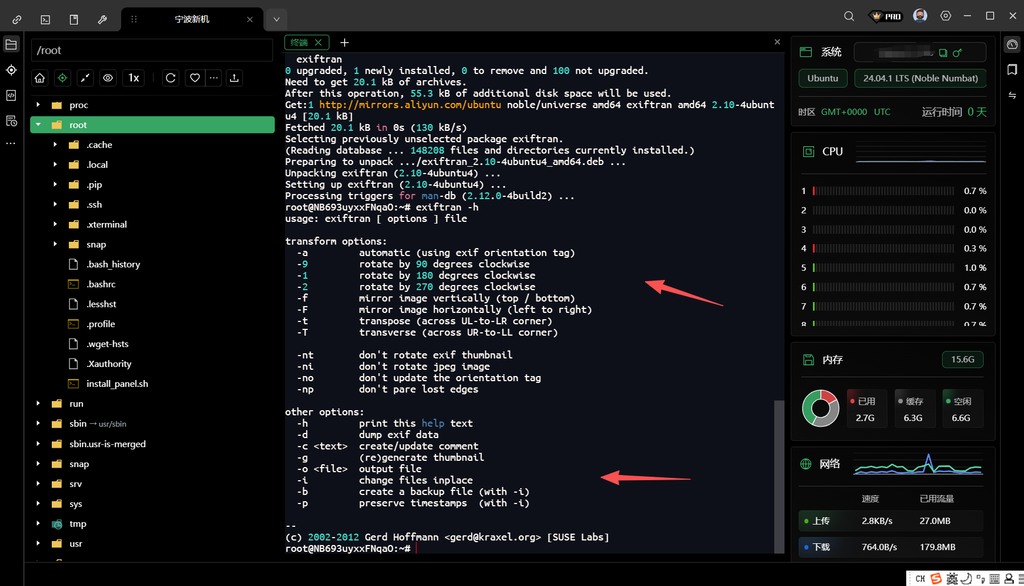
Task: Open the wrench tools icon
Action: [103, 19]
